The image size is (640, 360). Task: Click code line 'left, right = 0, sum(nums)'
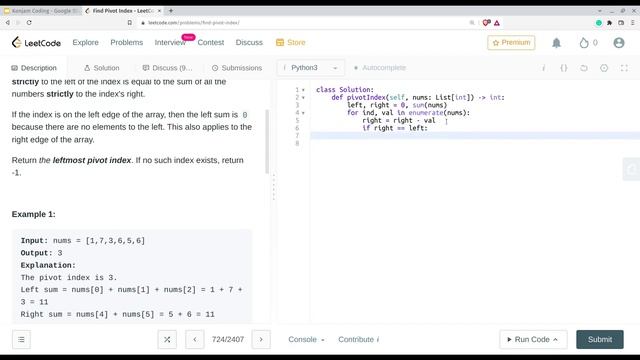(397, 105)
